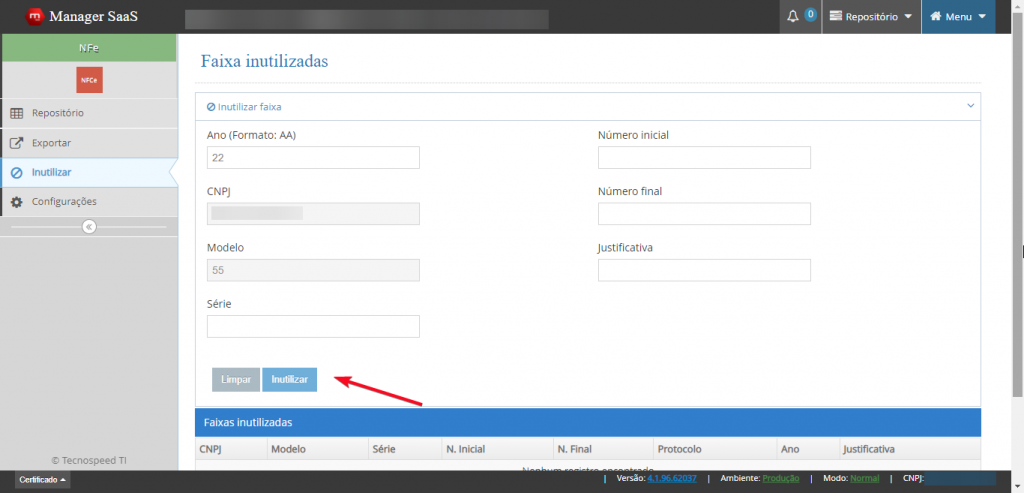Open the notifications bell icon
Image resolution: width=1024 pixels, height=493 pixels.
click(793, 16)
